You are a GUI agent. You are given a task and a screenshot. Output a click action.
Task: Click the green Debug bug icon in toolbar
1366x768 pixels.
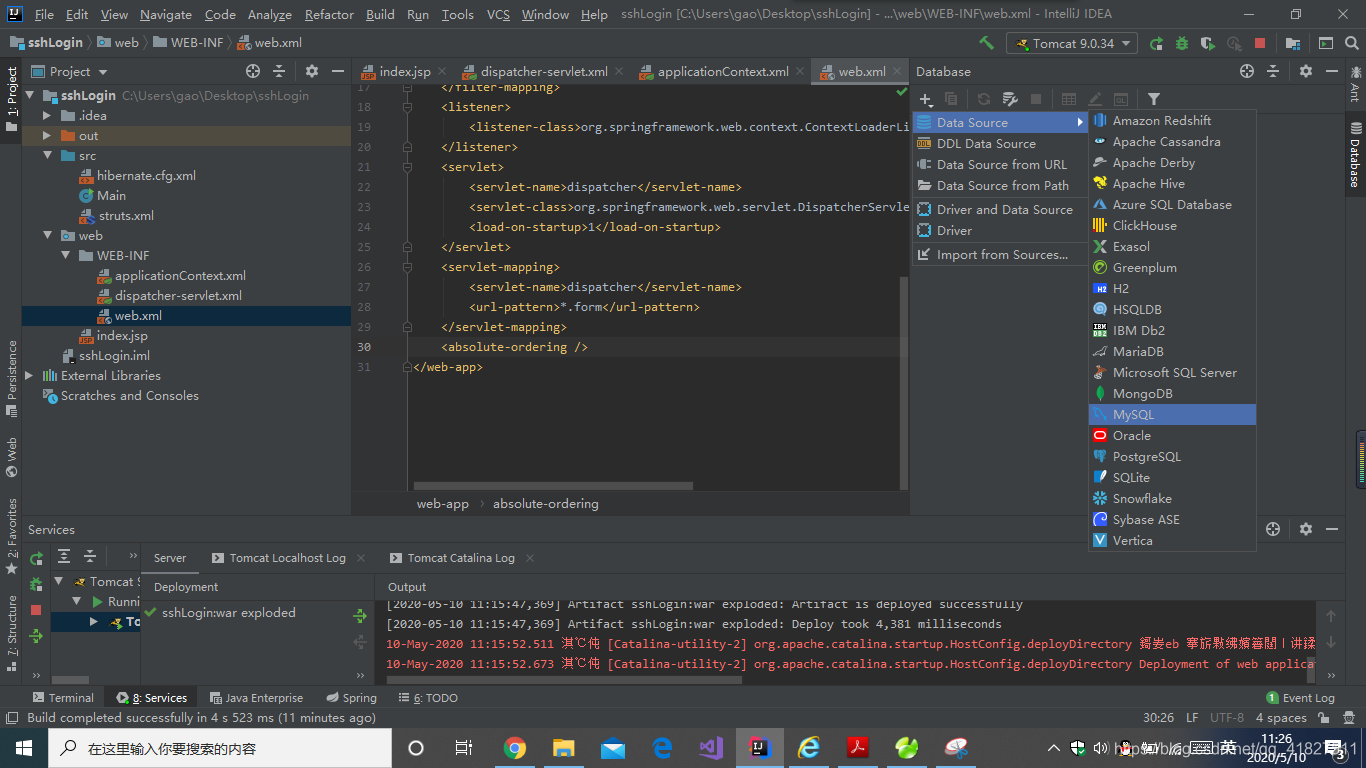[1182, 43]
